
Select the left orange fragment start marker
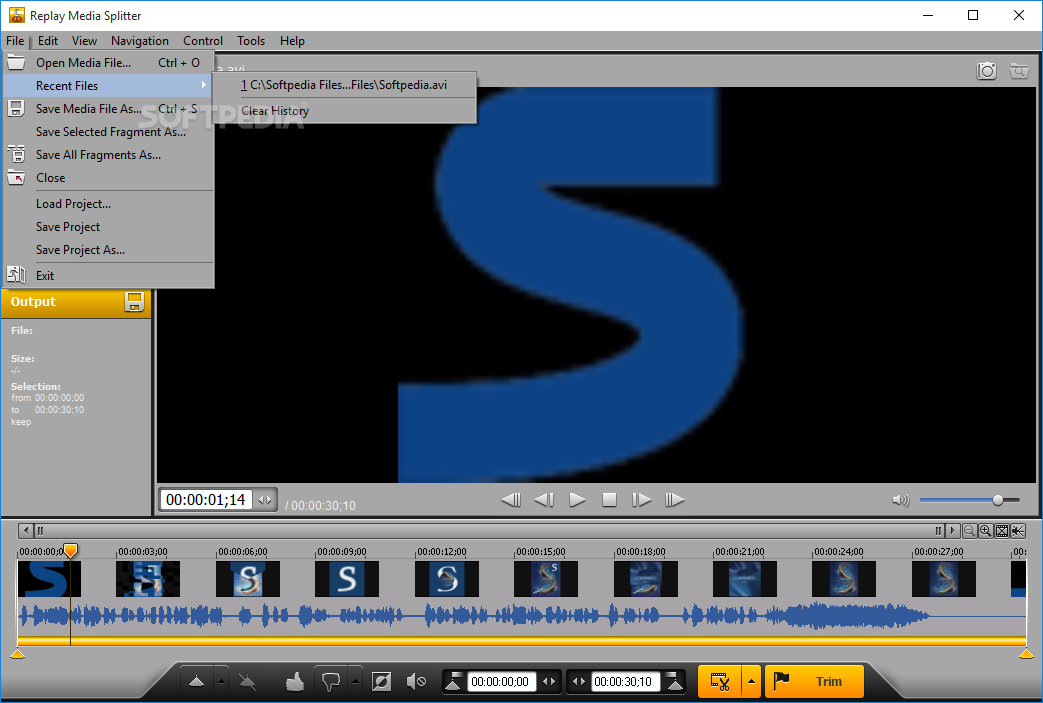(18, 654)
